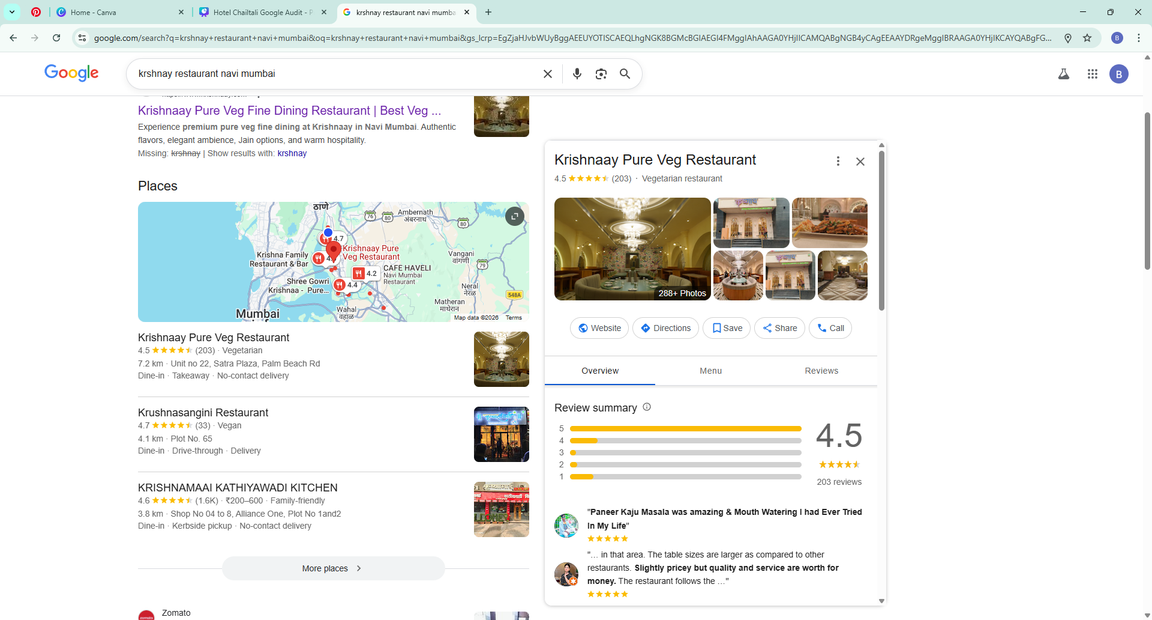Open tab search dropdown arrow

pos(12,12)
